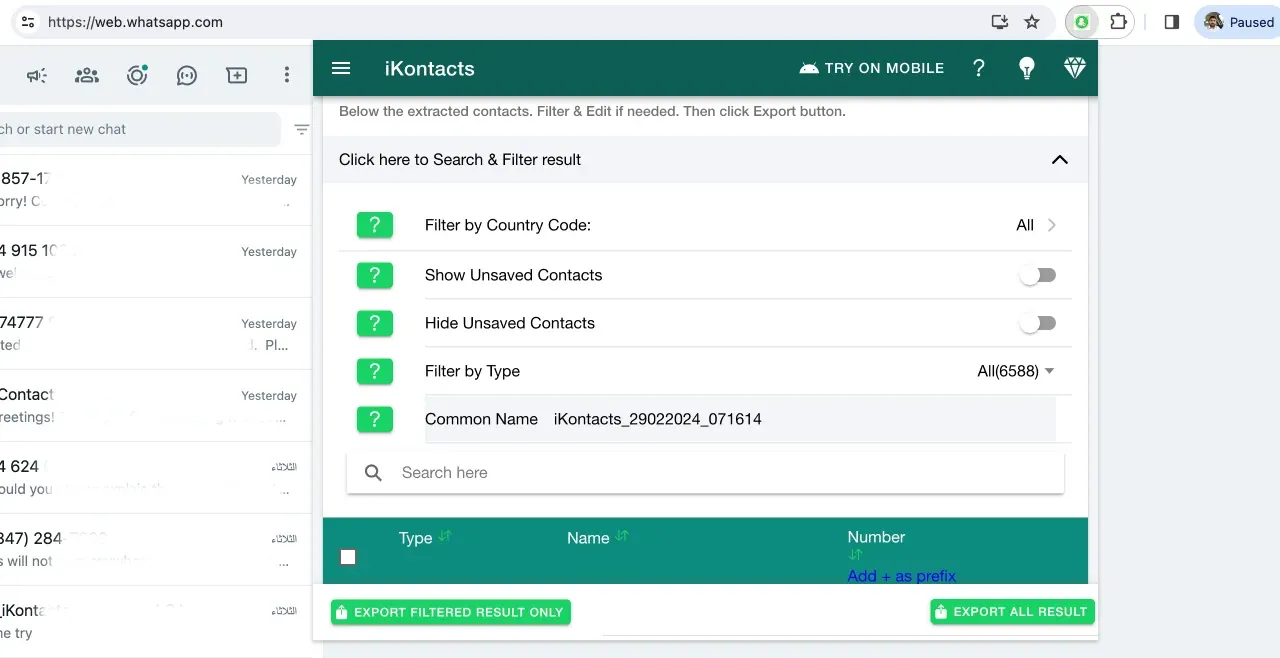This screenshot has width=1280, height=658.
Task: Click Add + as prefix link
Action: [902, 576]
